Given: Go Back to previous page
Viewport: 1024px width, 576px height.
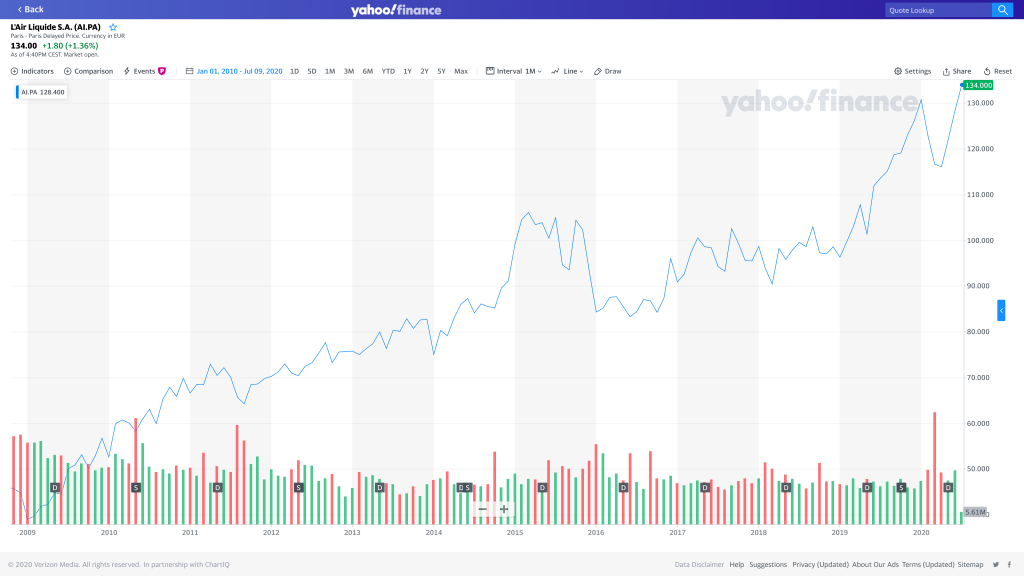Looking at the screenshot, I should coord(30,9).
